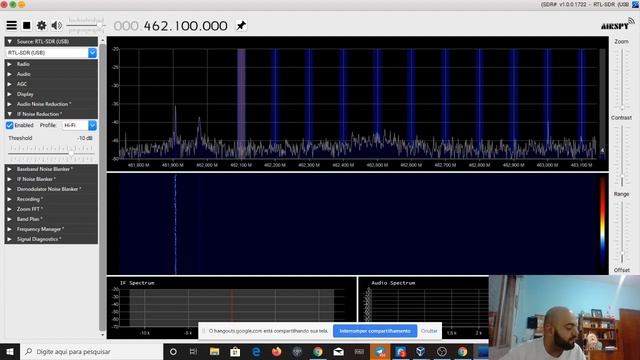Open the Mail app from the taskbar
The height and width of the screenshot is (360, 640).
[x=338, y=351]
